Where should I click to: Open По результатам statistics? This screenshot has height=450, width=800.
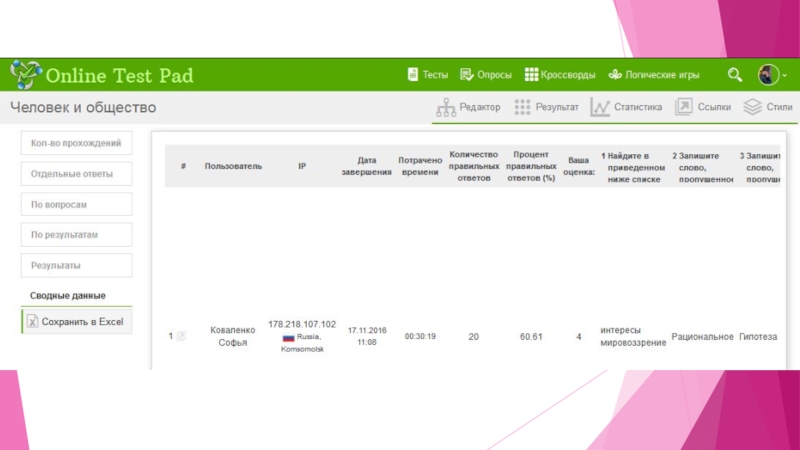click(x=76, y=235)
